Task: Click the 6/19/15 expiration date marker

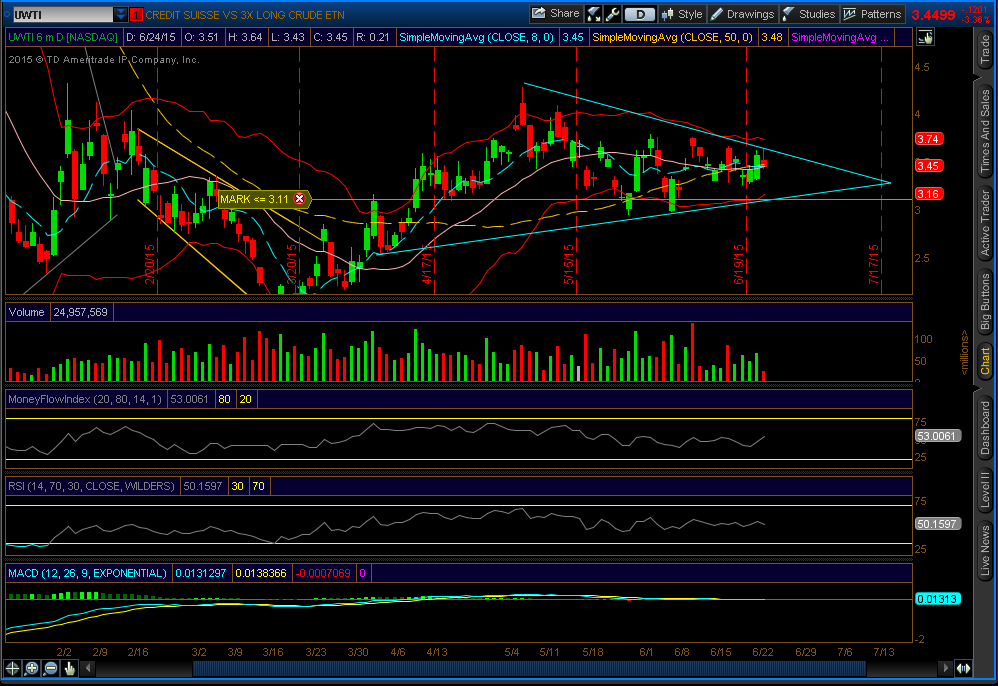Action: pyautogui.click(x=738, y=264)
